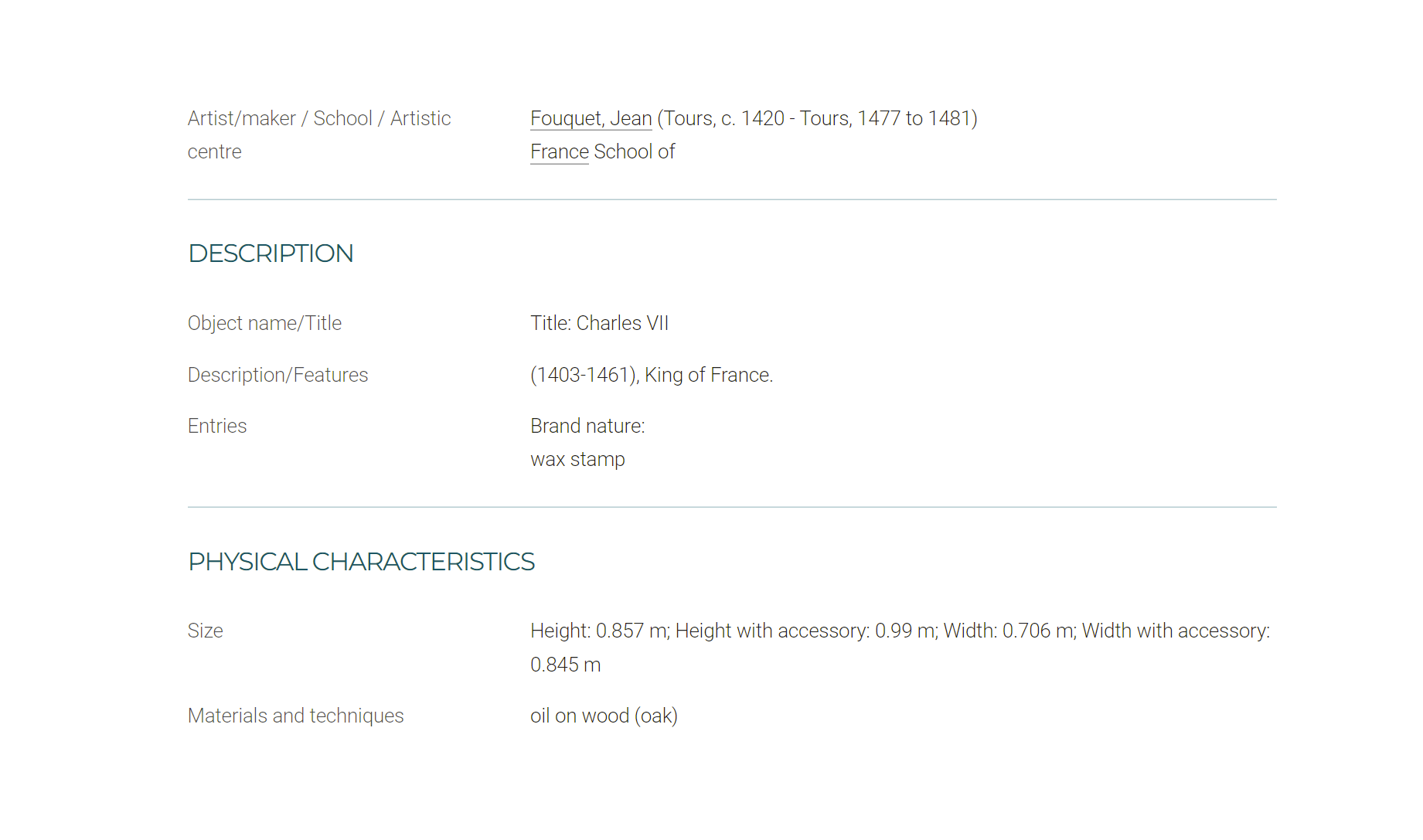Click the Artist/maker / School label

pos(319,118)
